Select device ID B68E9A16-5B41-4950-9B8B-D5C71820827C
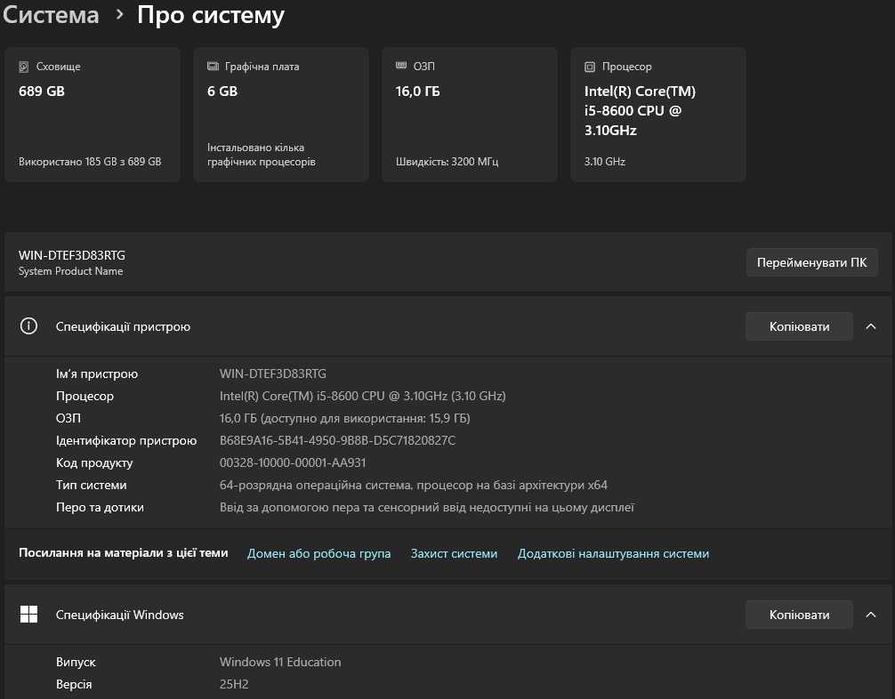This screenshot has width=895, height=699. pos(337,441)
